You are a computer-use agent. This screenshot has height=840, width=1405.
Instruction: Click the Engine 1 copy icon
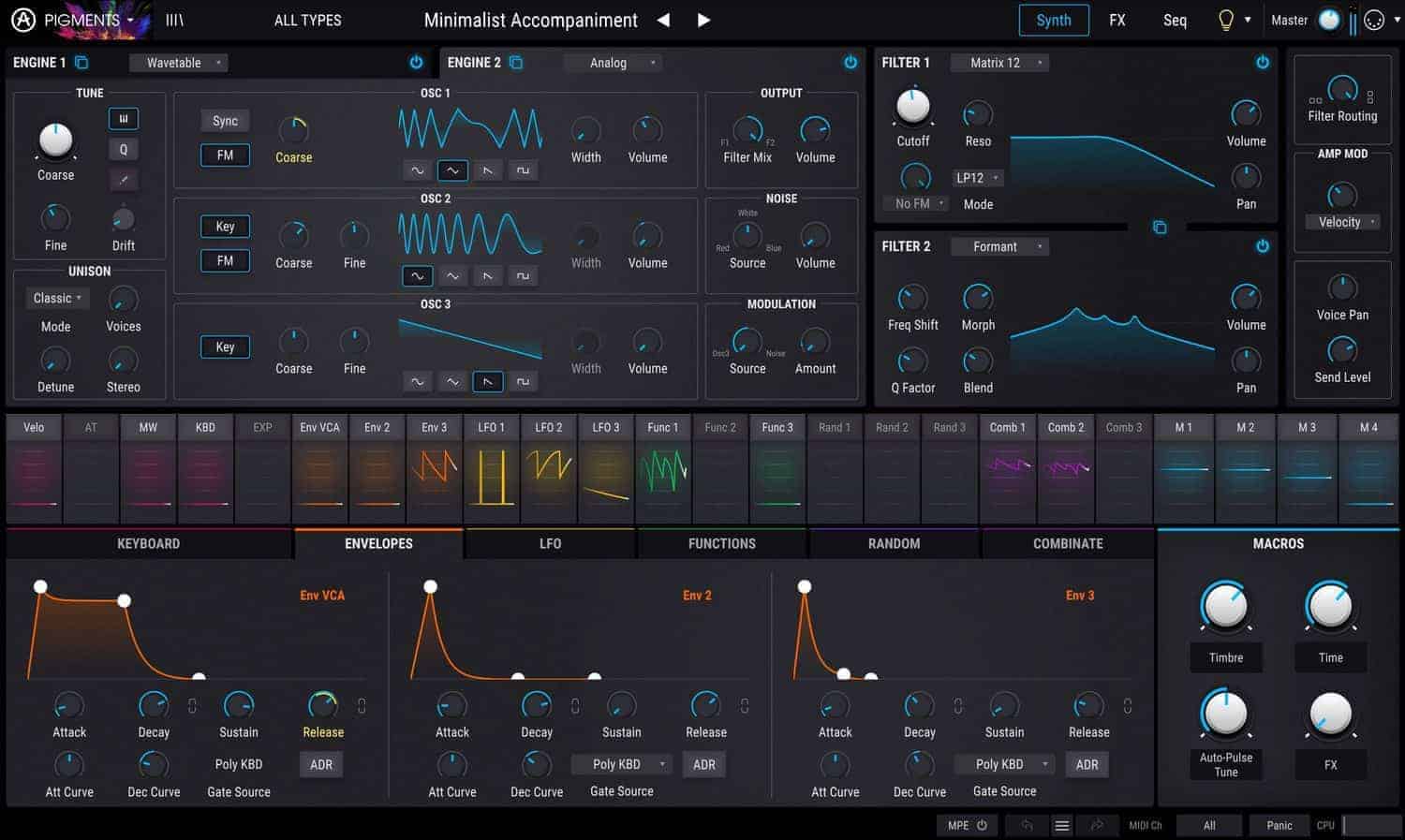pyautogui.click(x=81, y=62)
